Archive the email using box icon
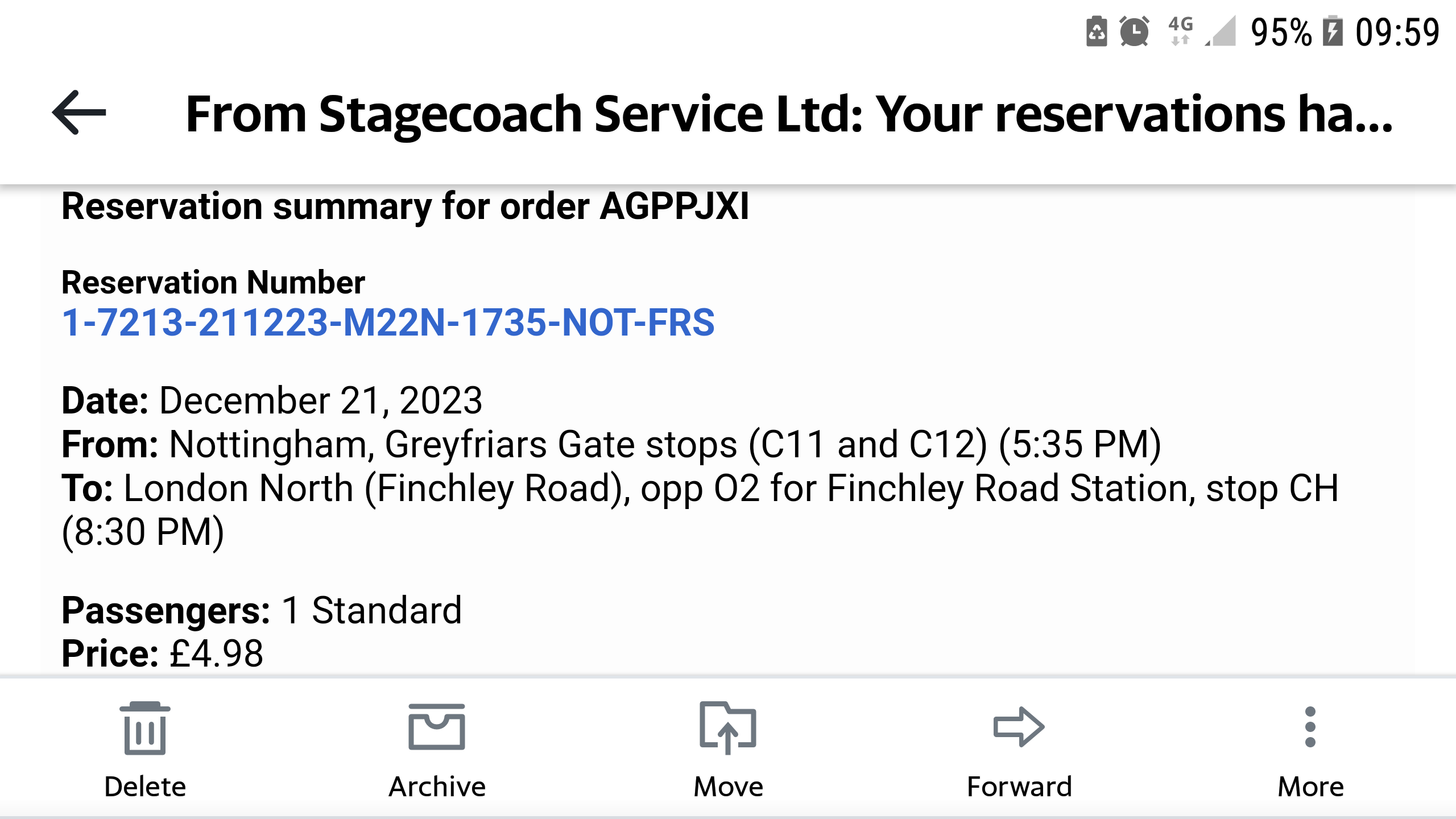This screenshot has height=819, width=1456. 437,727
